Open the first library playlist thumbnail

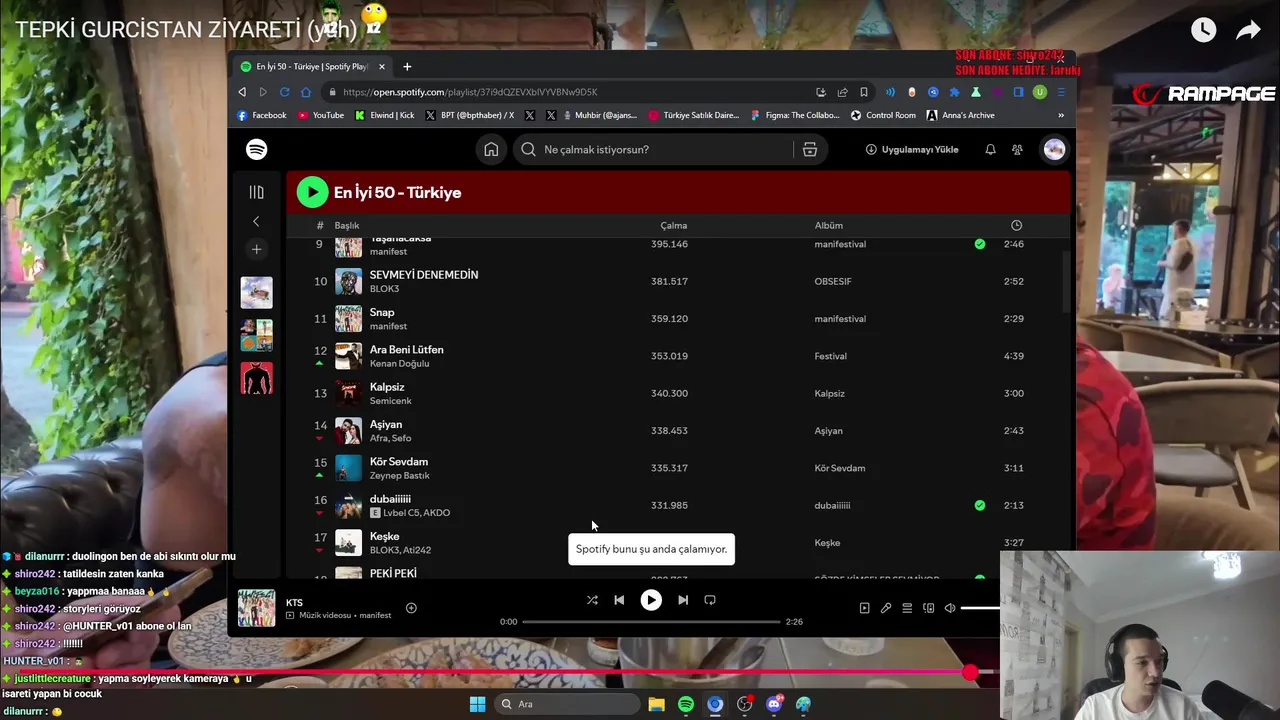click(x=256, y=292)
